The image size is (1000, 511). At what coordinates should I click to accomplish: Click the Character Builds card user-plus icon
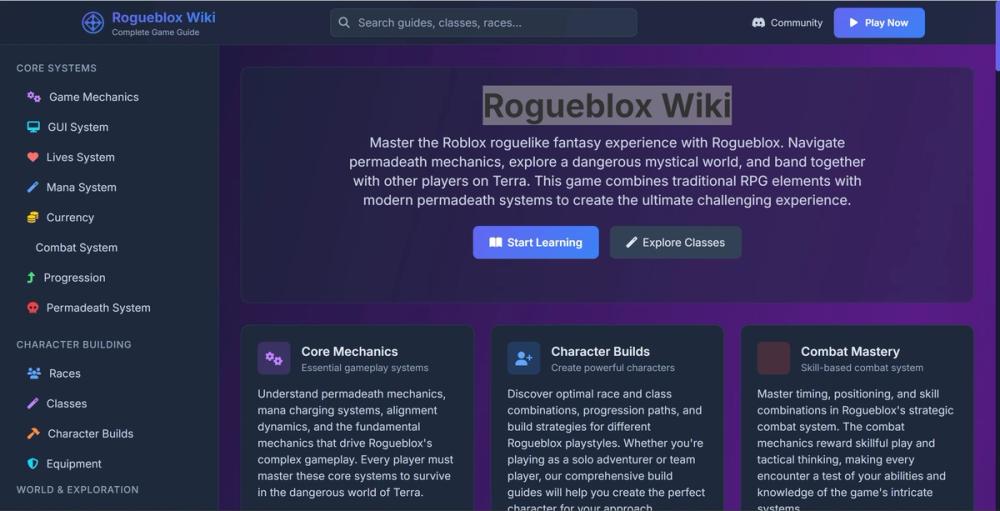click(x=524, y=359)
